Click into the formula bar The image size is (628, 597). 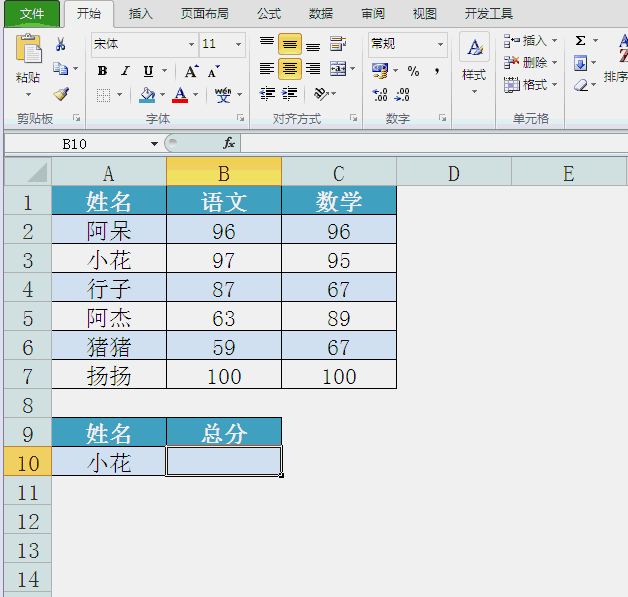coord(434,143)
